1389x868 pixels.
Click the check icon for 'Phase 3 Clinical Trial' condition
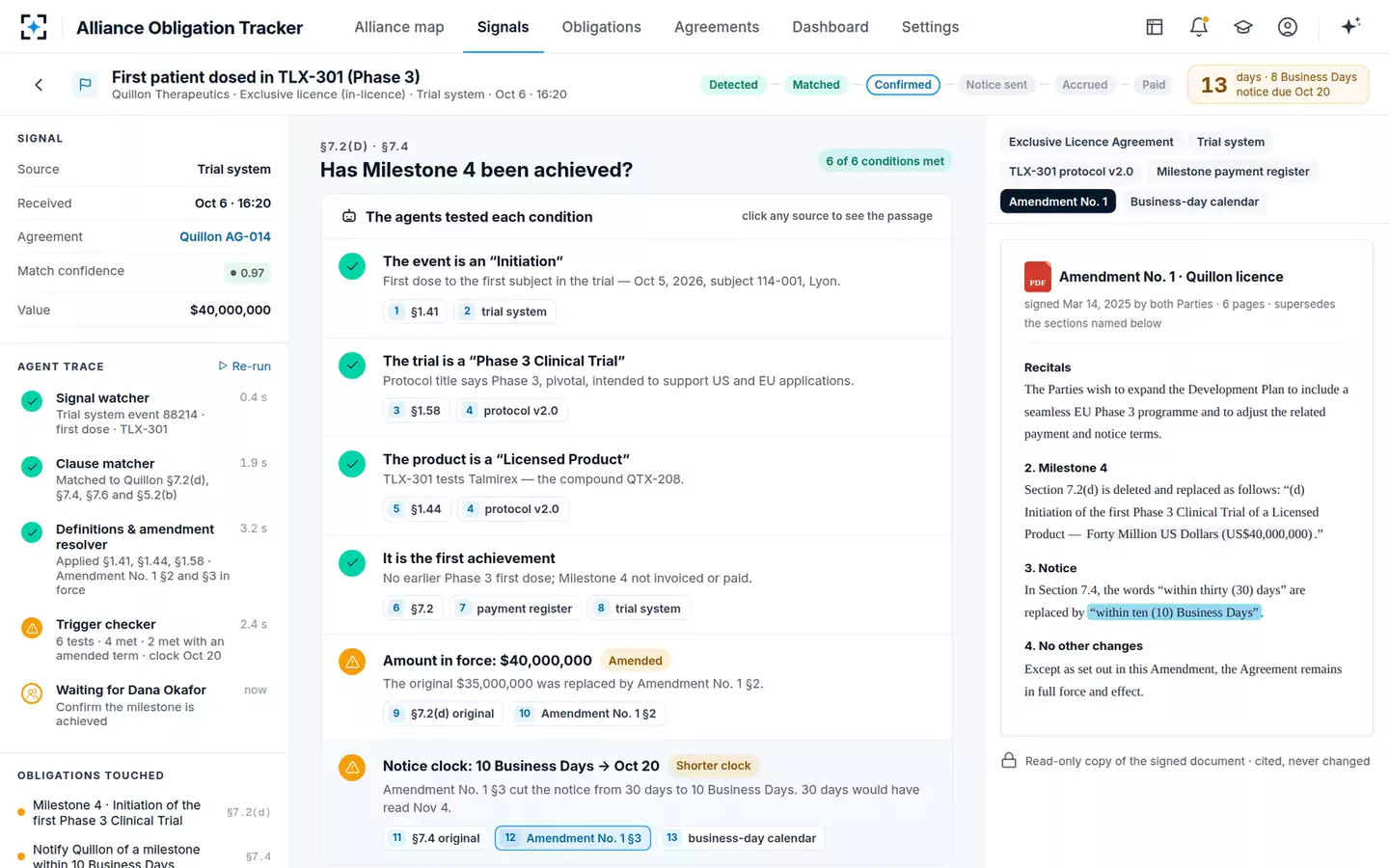(x=352, y=366)
